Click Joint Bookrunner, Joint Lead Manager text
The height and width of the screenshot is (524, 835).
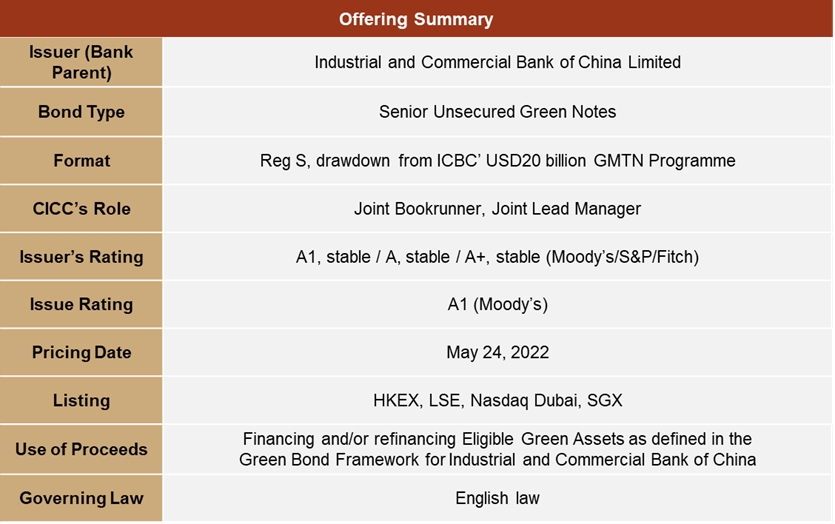(497, 208)
